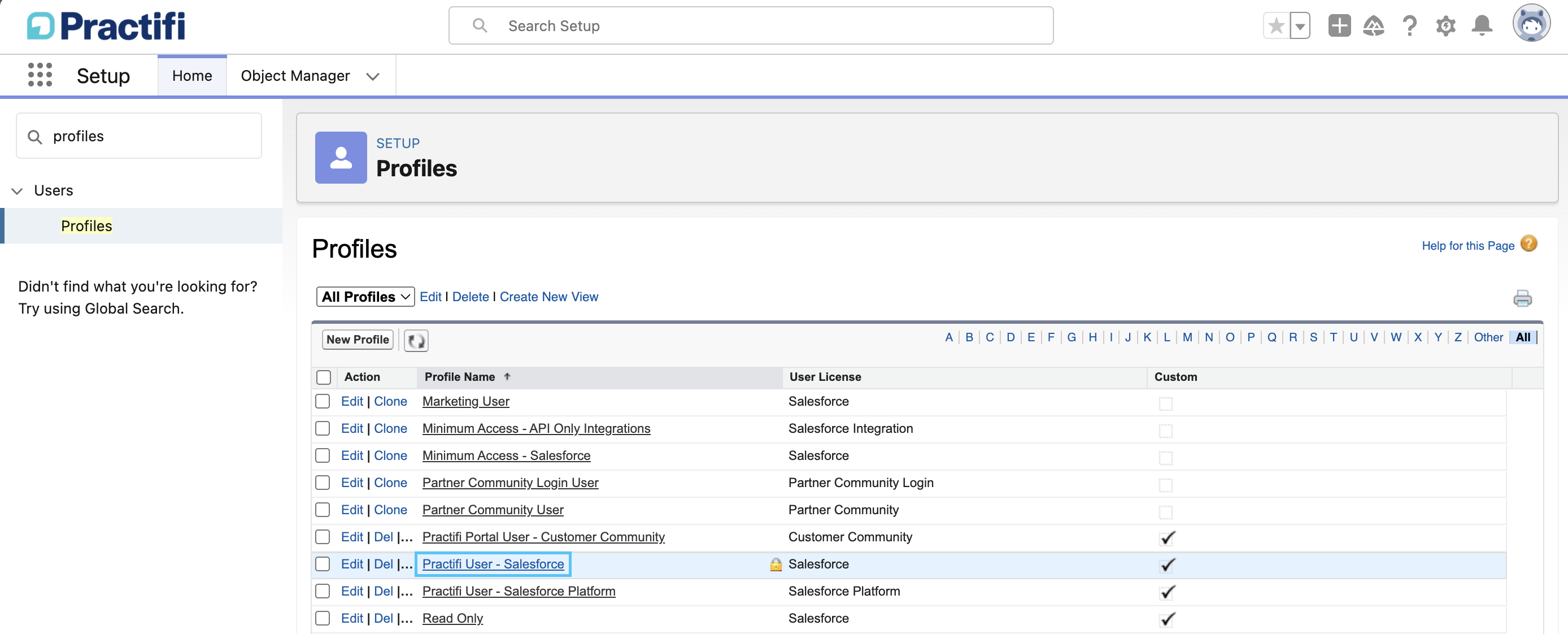Check the Minimum Access - Salesforce row checkbox

tap(323, 455)
